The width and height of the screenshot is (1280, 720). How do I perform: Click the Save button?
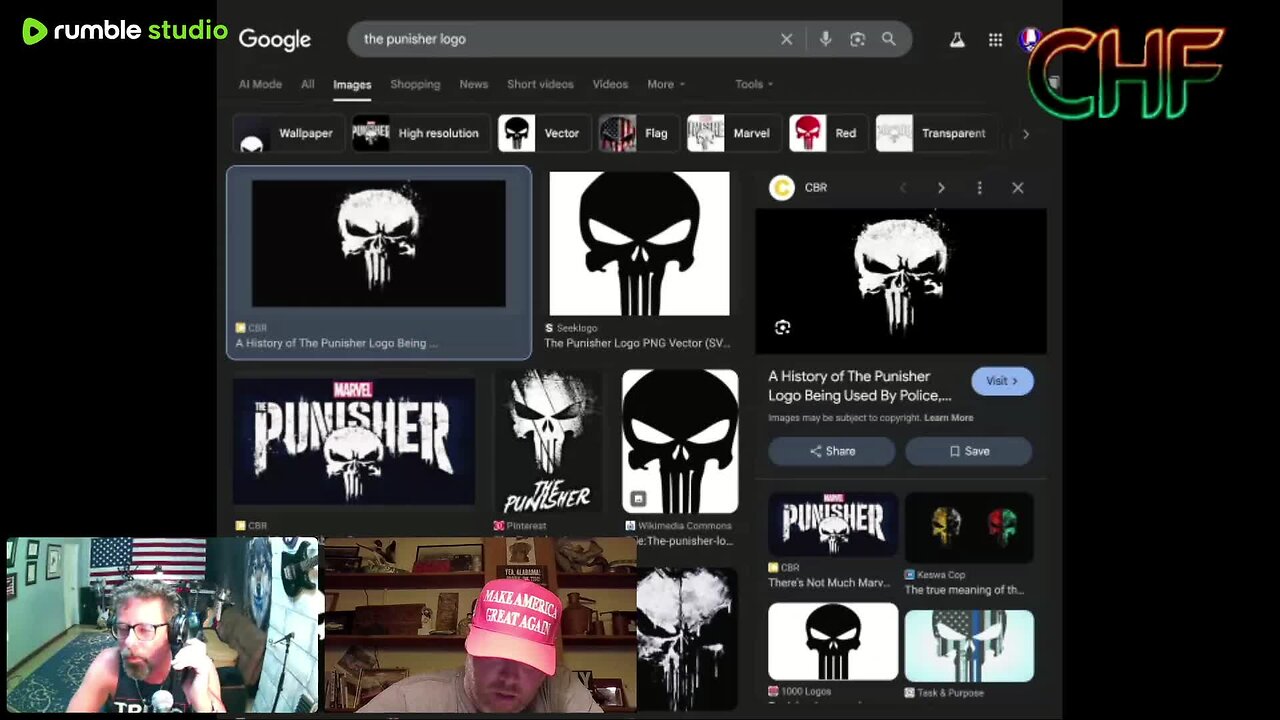[968, 451]
